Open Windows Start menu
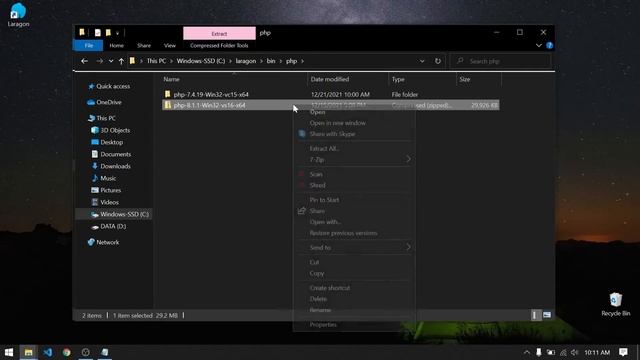Image resolution: width=640 pixels, height=360 pixels. click(9, 352)
